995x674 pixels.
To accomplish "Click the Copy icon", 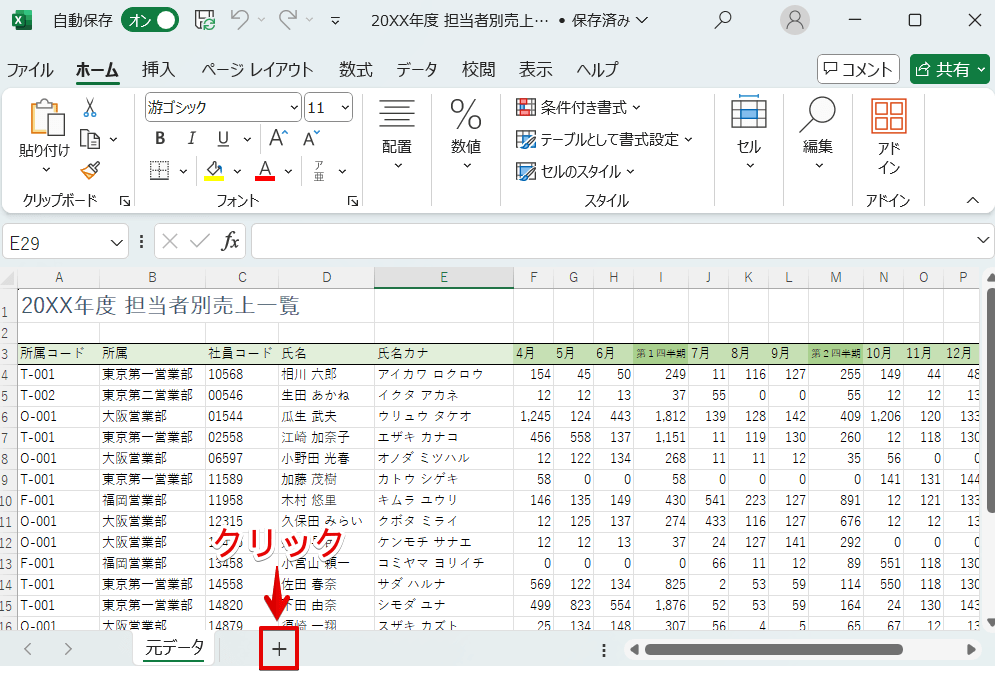I will click(90, 139).
